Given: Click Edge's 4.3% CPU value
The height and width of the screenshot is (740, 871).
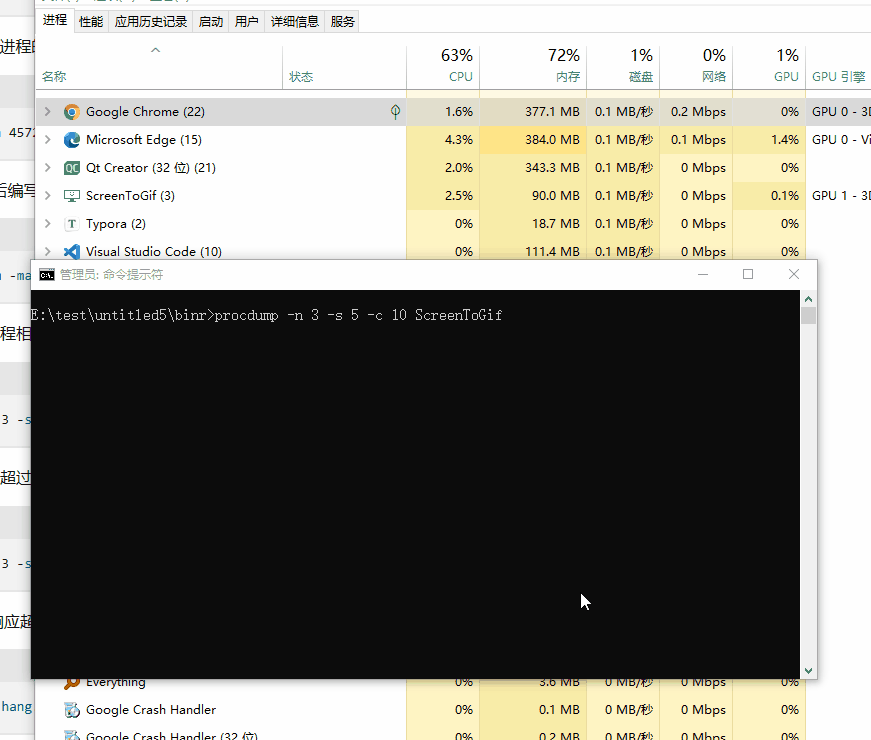Looking at the screenshot, I should click(459, 139).
